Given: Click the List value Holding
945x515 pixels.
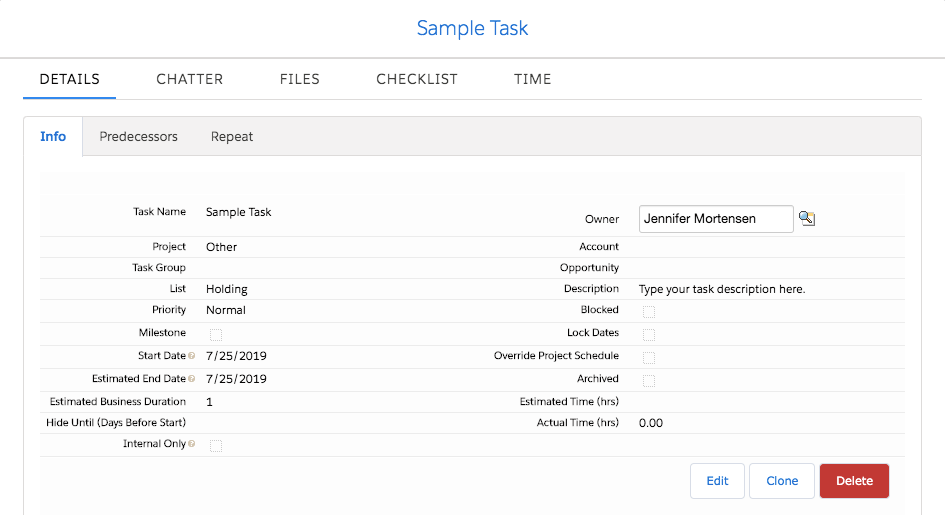Looking at the screenshot, I should 227,289.
